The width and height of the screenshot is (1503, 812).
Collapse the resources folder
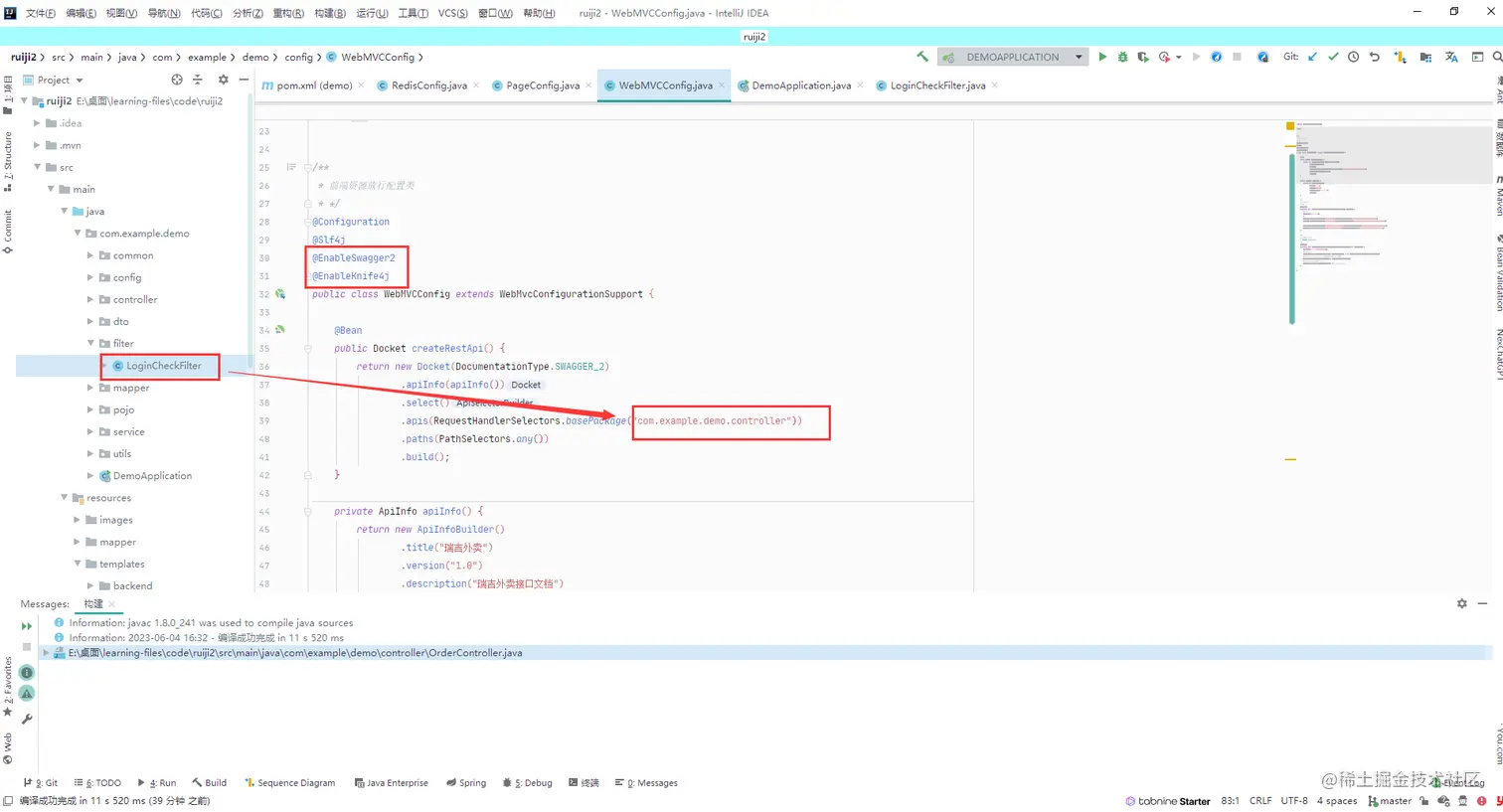[65, 498]
